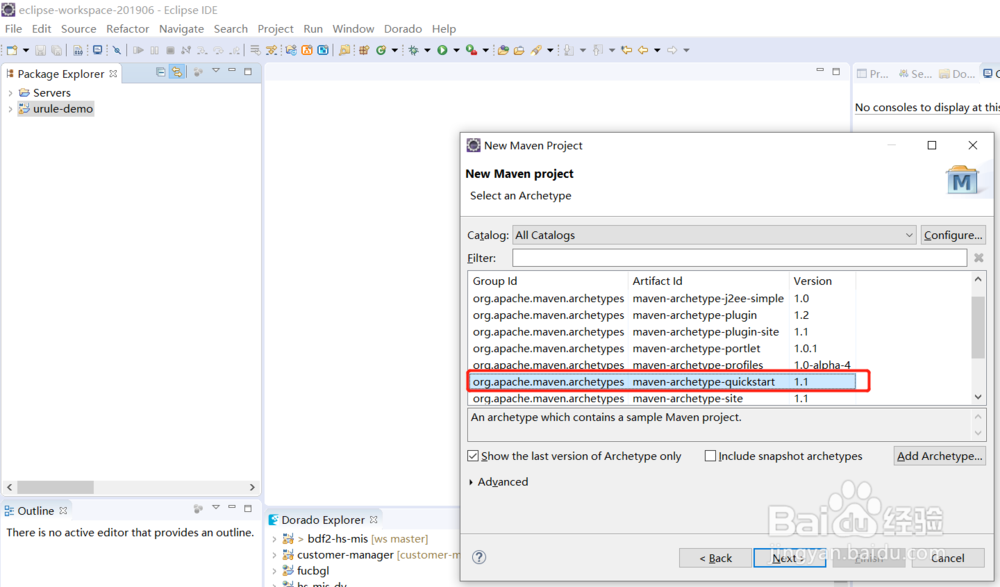Clear the Filter field with the X icon

click(978, 258)
